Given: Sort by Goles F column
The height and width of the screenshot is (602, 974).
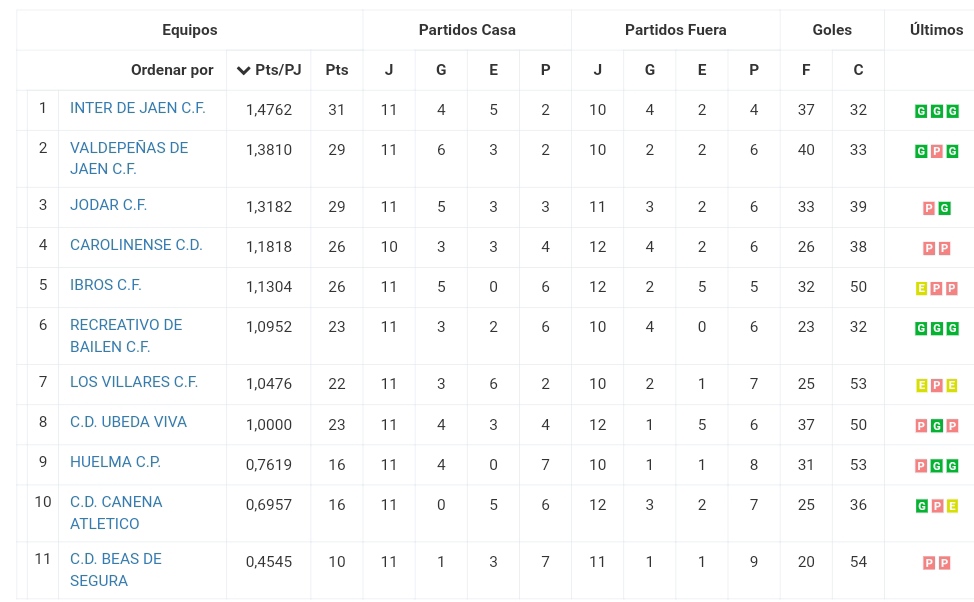Looking at the screenshot, I should (x=806, y=70).
